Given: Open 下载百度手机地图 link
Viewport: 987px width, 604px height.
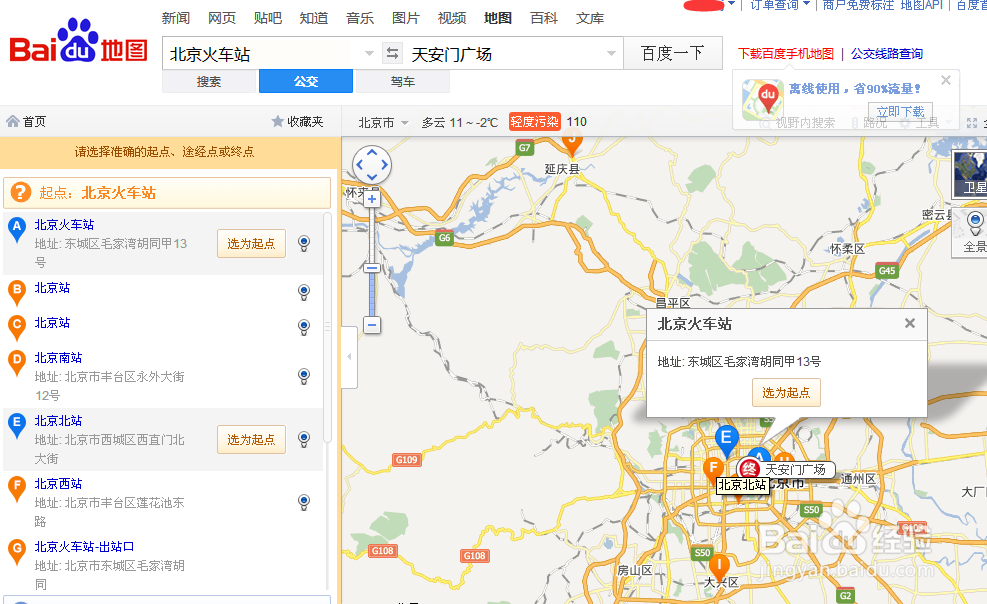Looking at the screenshot, I should pyautogui.click(x=786, y=54).
